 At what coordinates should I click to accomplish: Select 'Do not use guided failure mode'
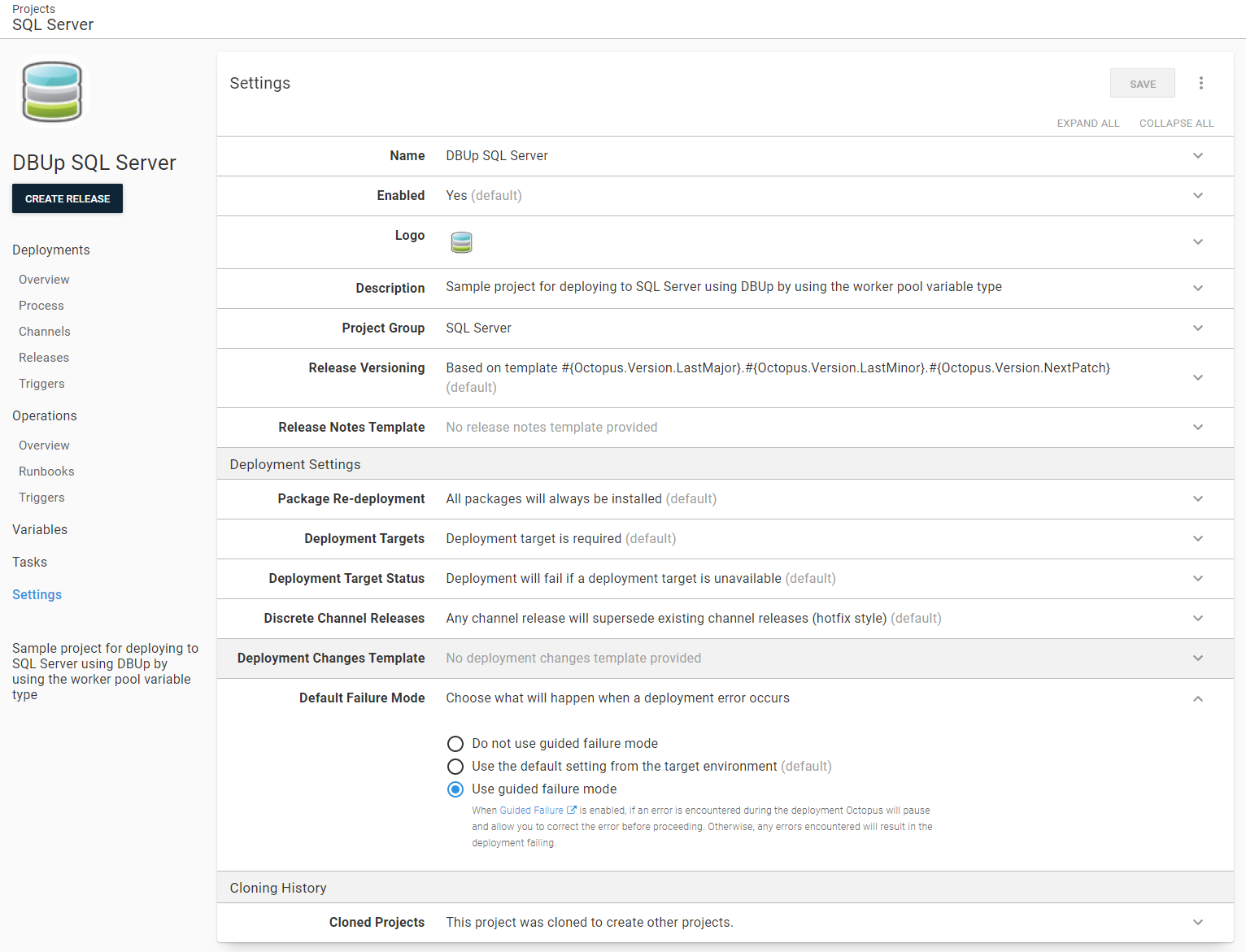455,744
